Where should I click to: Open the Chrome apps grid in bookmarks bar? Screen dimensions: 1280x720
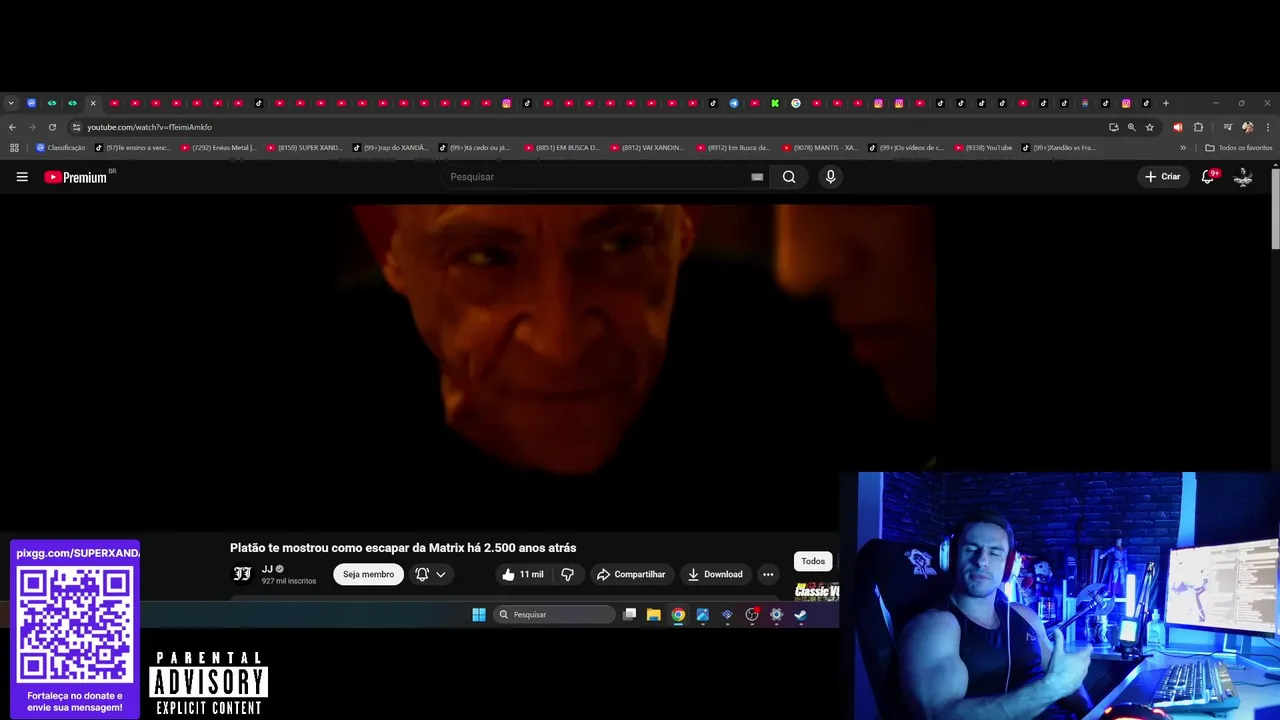(14, 148)
